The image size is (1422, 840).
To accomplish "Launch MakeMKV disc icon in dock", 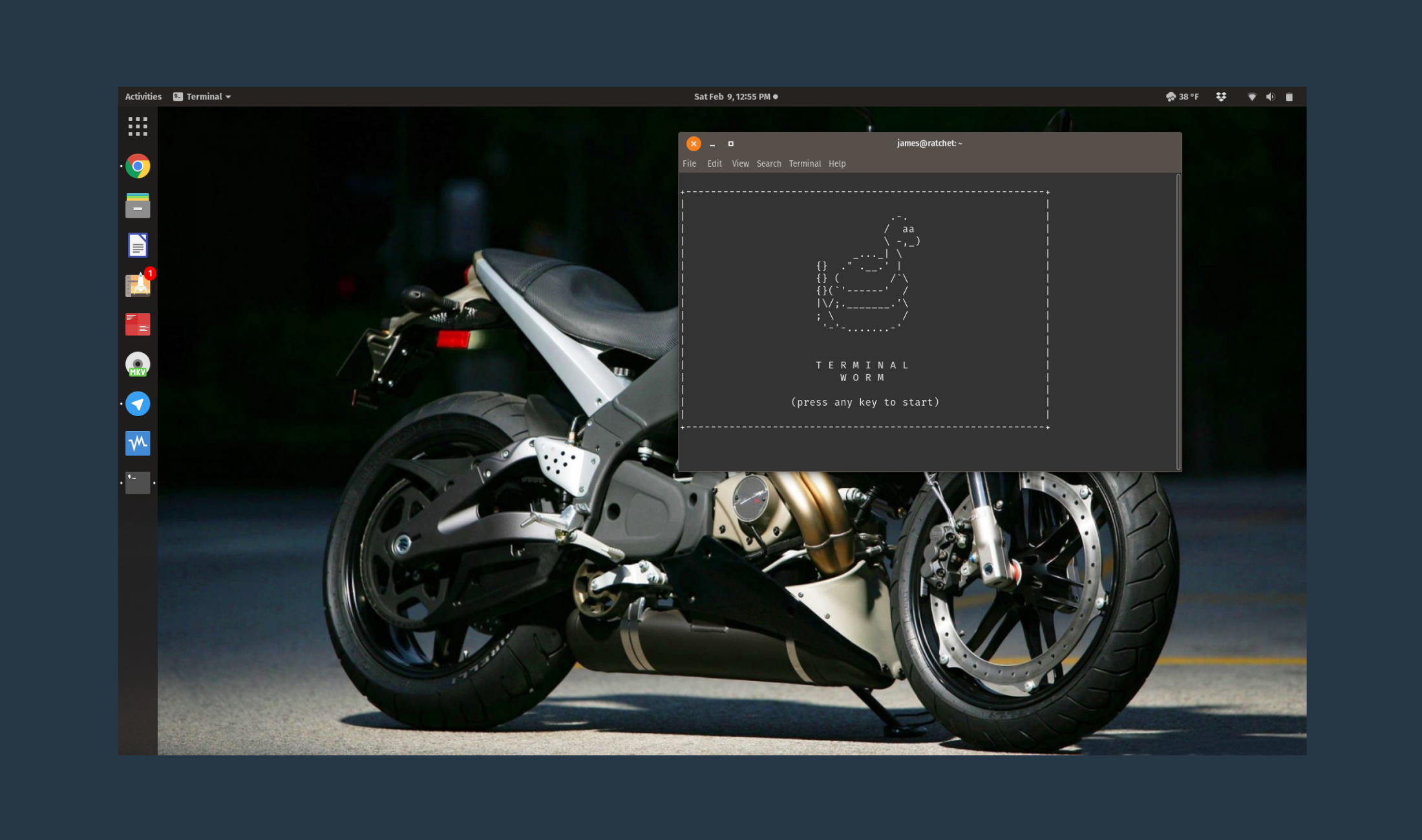I will [138, 364].
